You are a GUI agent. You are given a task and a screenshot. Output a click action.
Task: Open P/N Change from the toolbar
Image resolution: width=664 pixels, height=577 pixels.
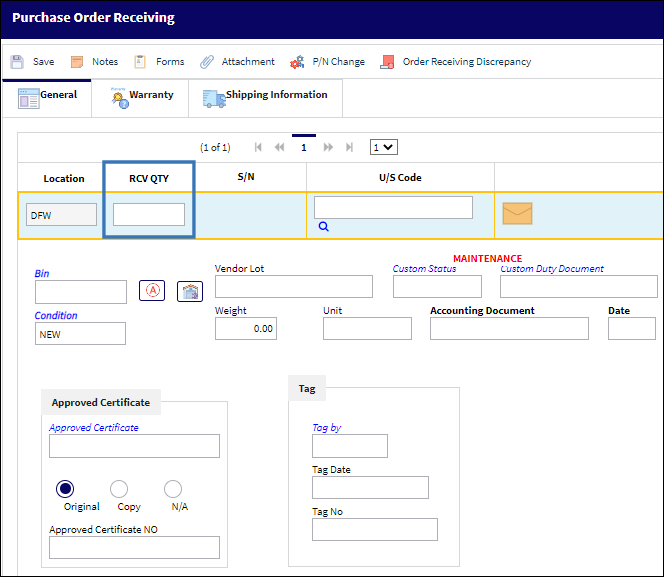[338, 62]
